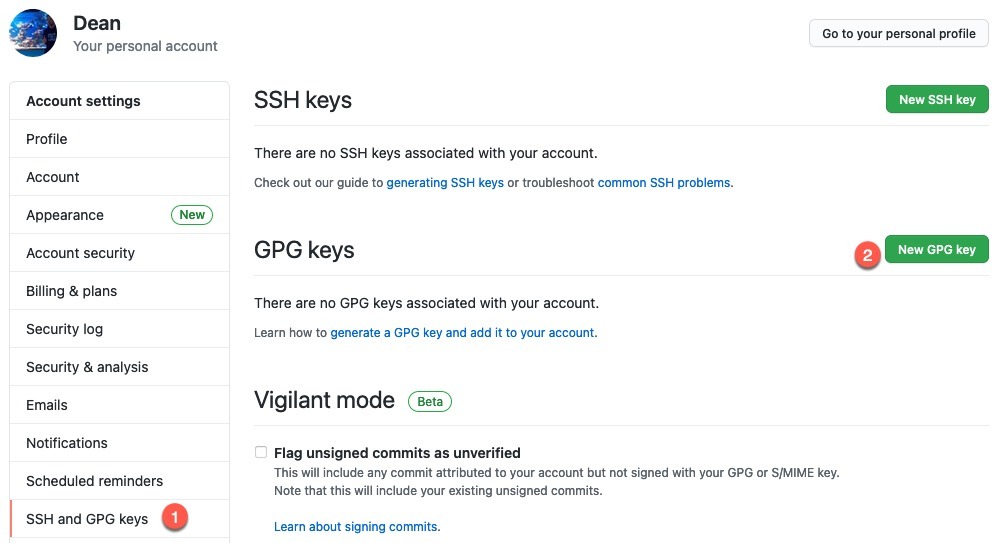Image resolution: width=1007 pixels, height=543 pixels.
Task: Open the Account settings item
Action: [x=119, y=177]
